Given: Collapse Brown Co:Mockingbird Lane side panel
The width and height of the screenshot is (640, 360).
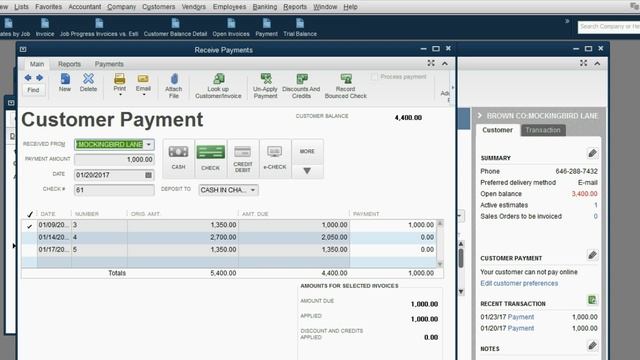Looking at the screenshot, I should click(x=480, y=116).
